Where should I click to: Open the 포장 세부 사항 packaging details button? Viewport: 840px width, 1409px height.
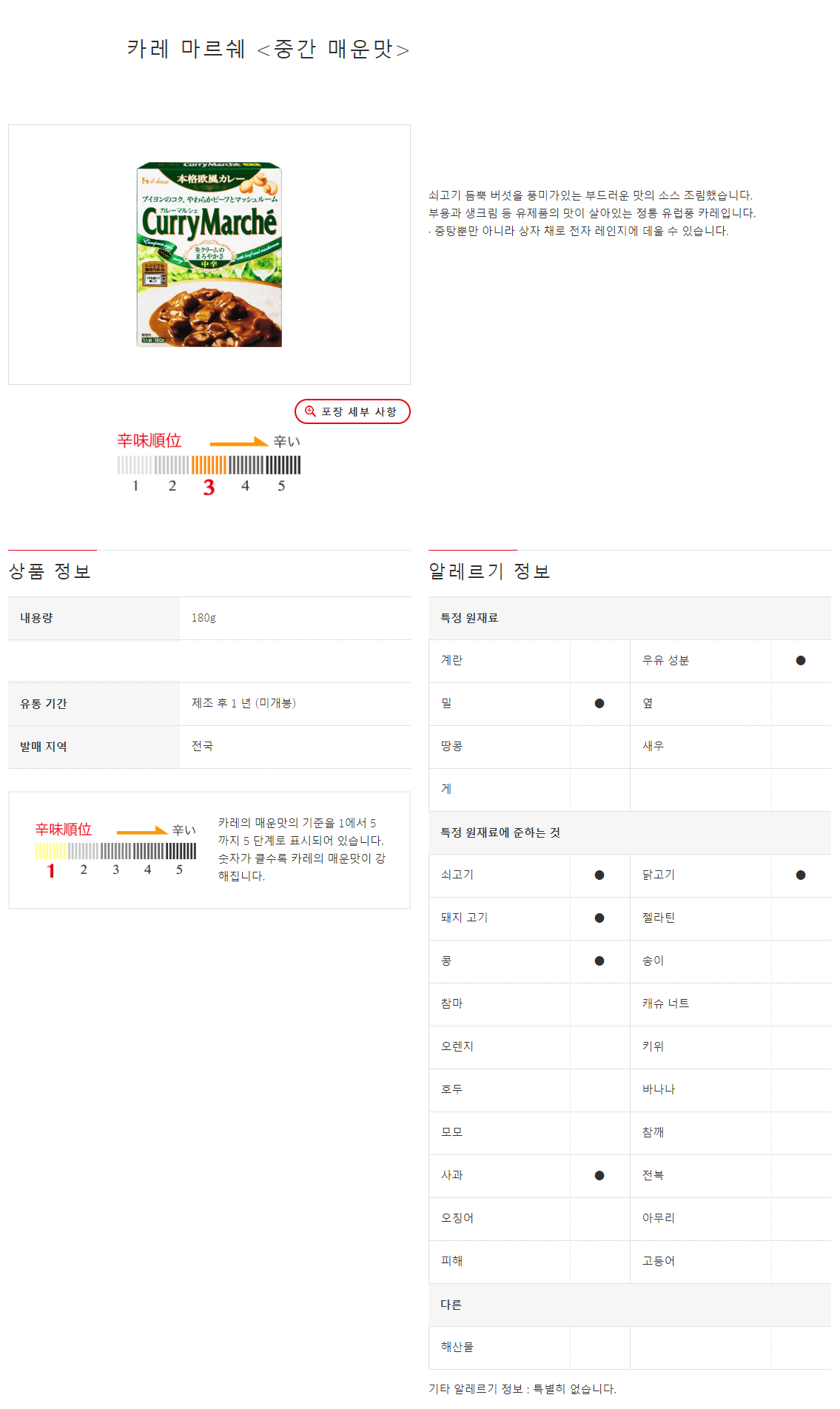[x=352, y=411]
